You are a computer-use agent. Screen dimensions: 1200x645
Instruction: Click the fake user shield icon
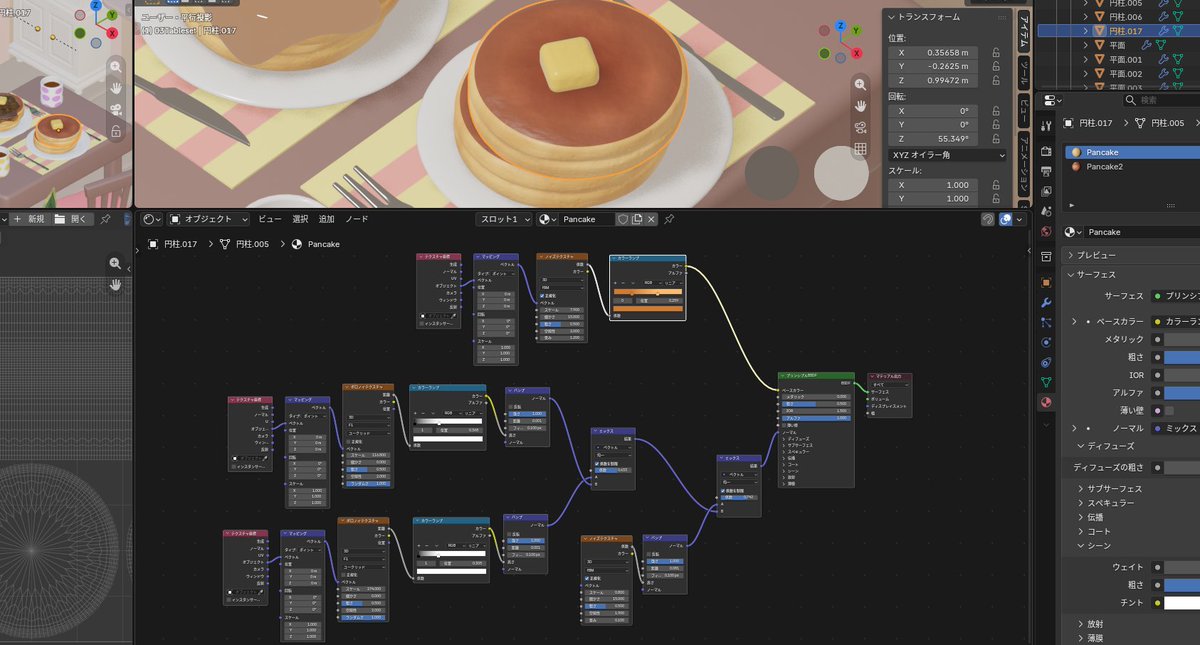pyautogui.click(x=622, y=219)
